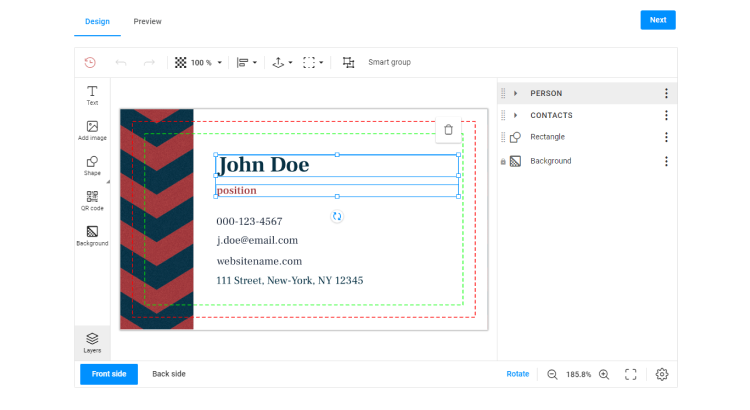
Task: Open the opacity 100 % dropdown arrow
Action: tap(220, 63)
